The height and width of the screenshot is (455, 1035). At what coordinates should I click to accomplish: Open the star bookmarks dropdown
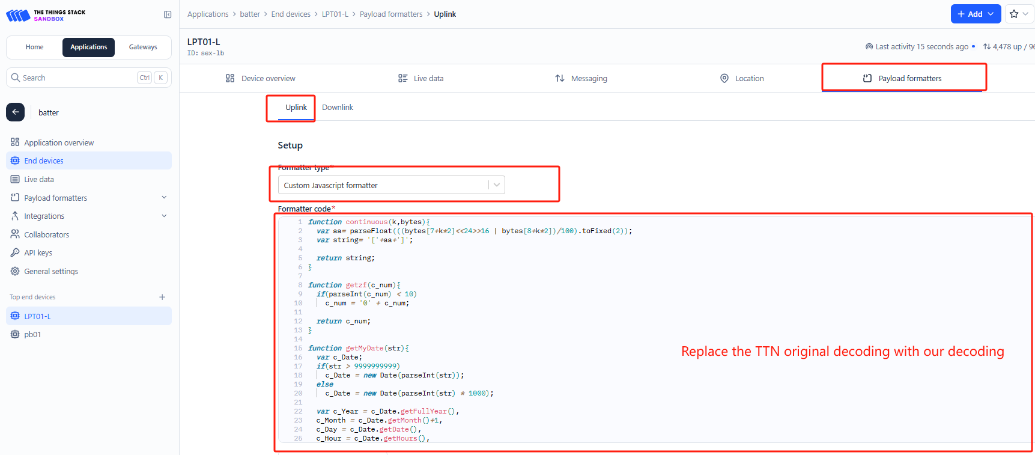point(1018,14)
